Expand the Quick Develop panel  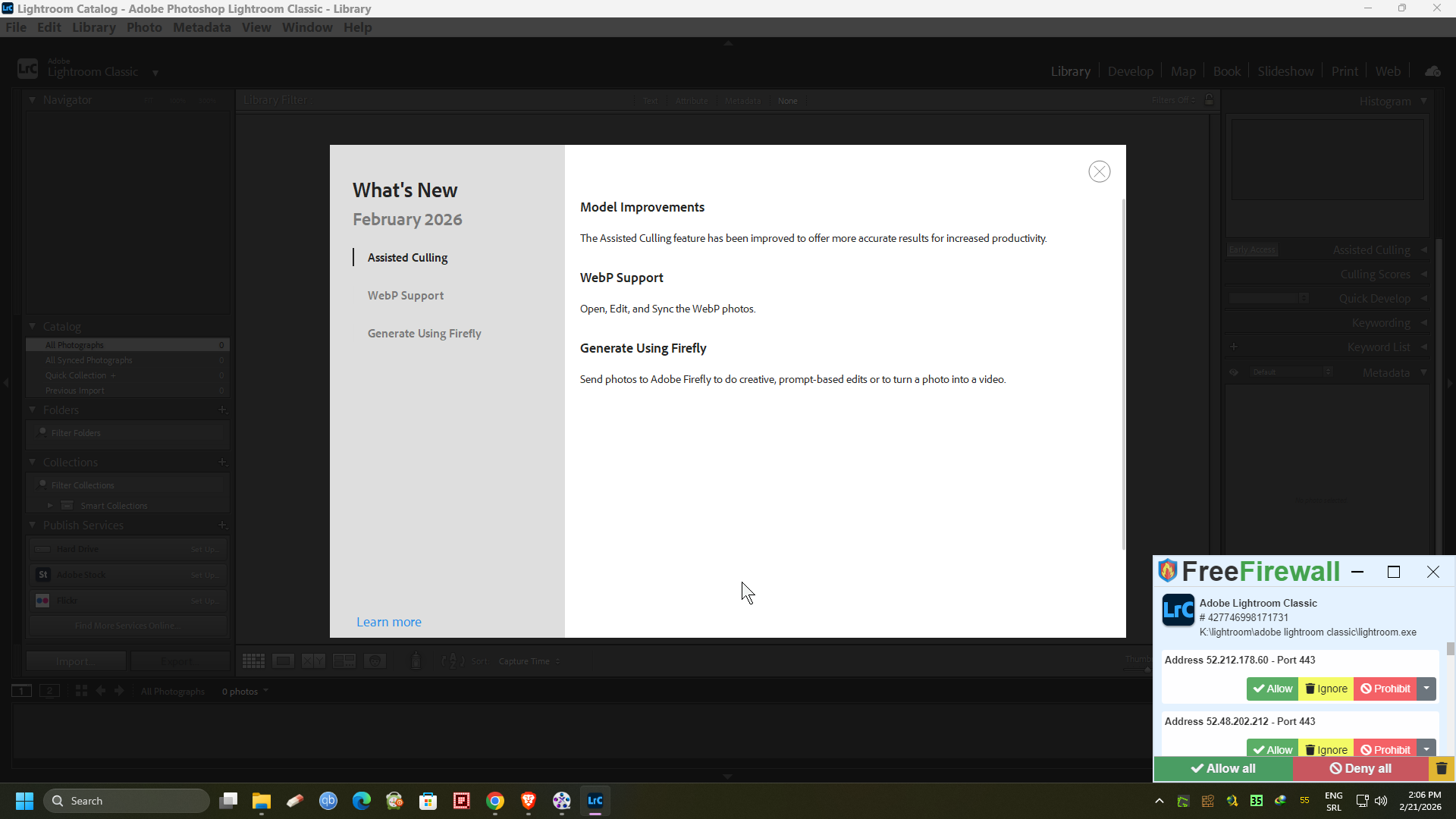[1423, 299]
